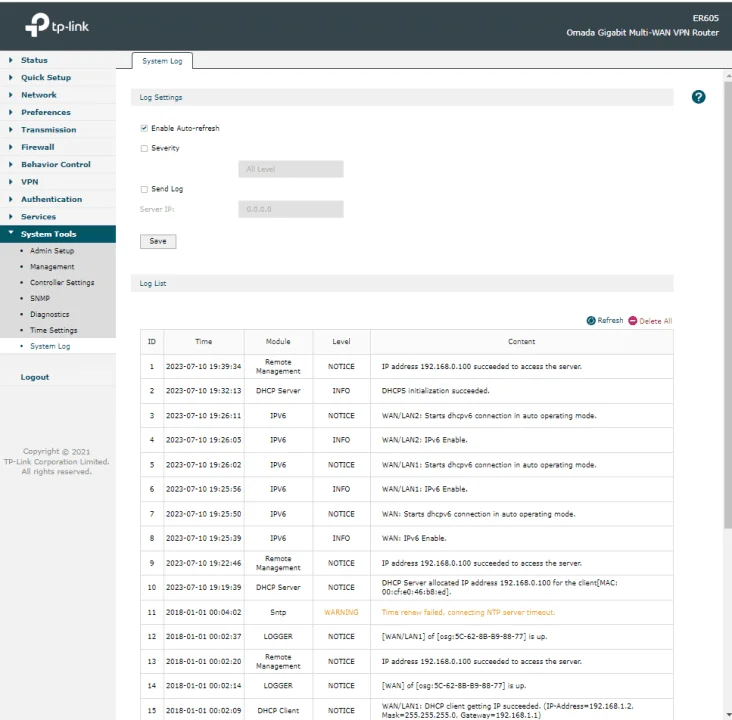Open Management submenu item
The height and width of the screenshot is (720, 732).
52,267
